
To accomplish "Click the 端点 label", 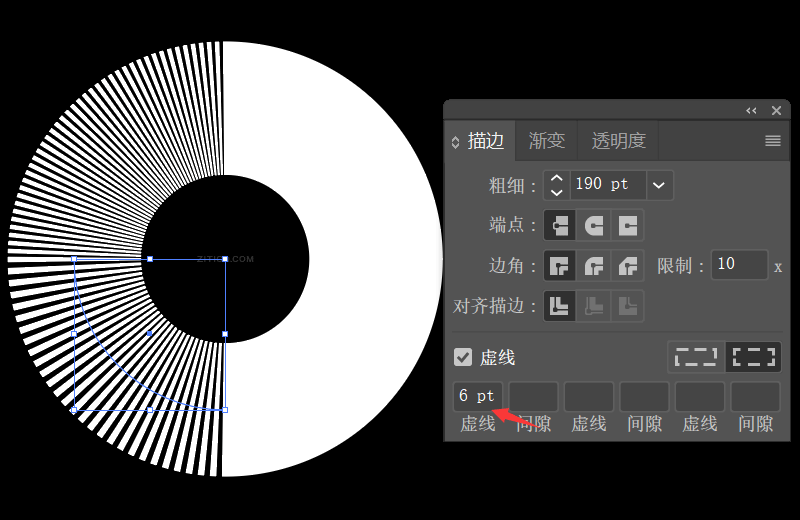I will coord(512,225).
